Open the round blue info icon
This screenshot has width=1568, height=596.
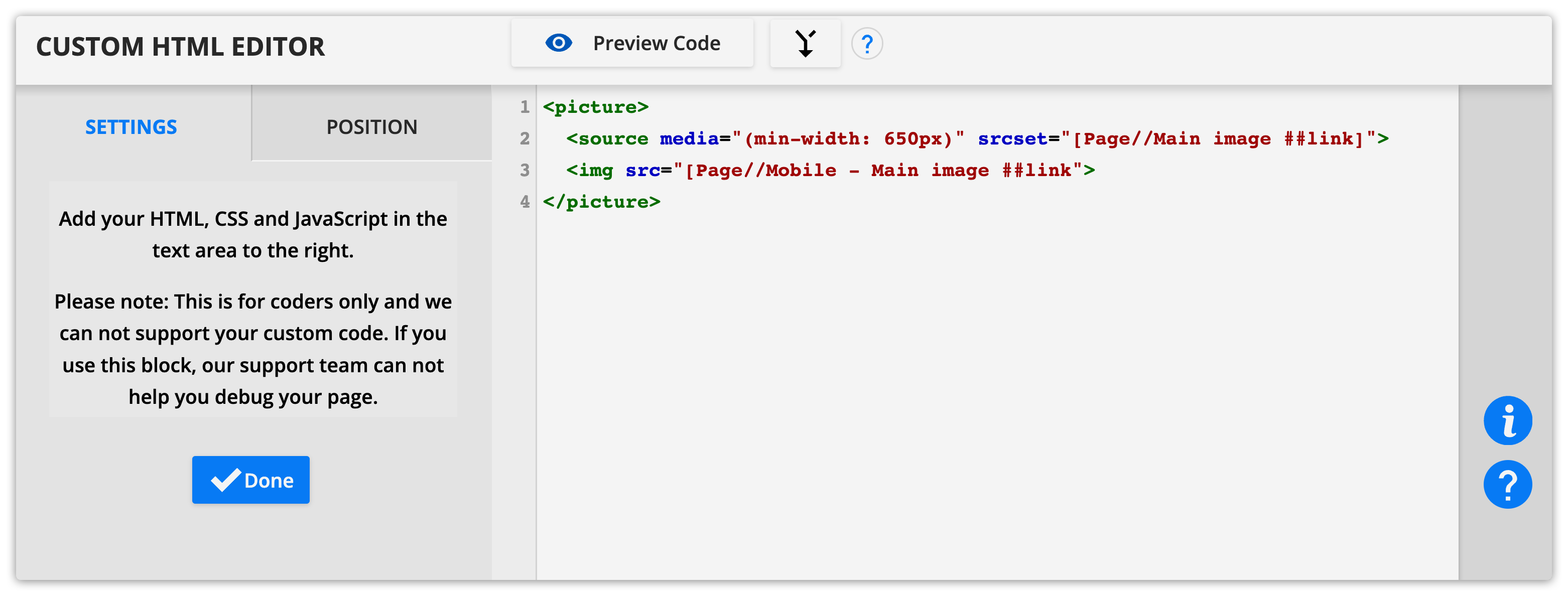click(1507, 420)
